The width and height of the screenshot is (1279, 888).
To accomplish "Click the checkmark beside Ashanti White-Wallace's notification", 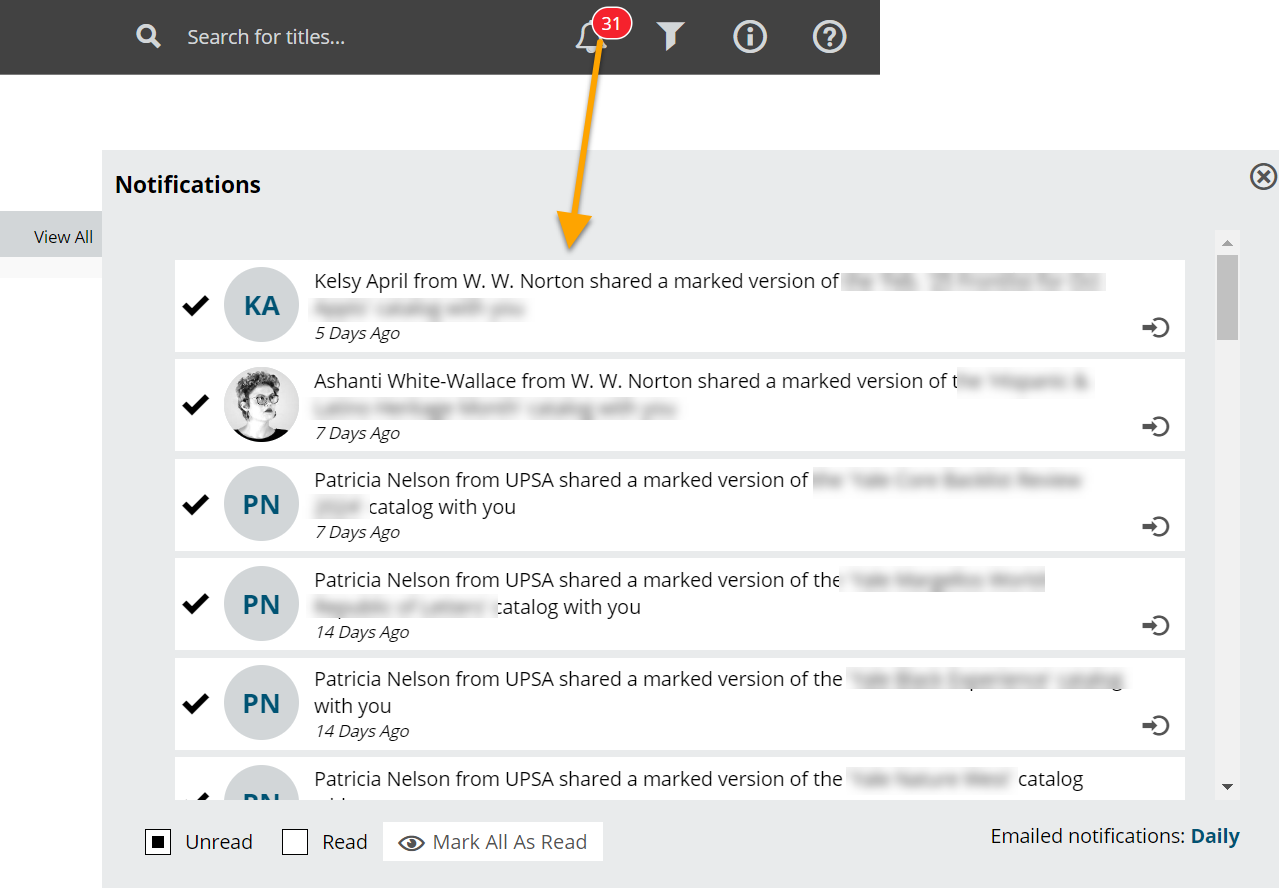I will coord(196,405).
